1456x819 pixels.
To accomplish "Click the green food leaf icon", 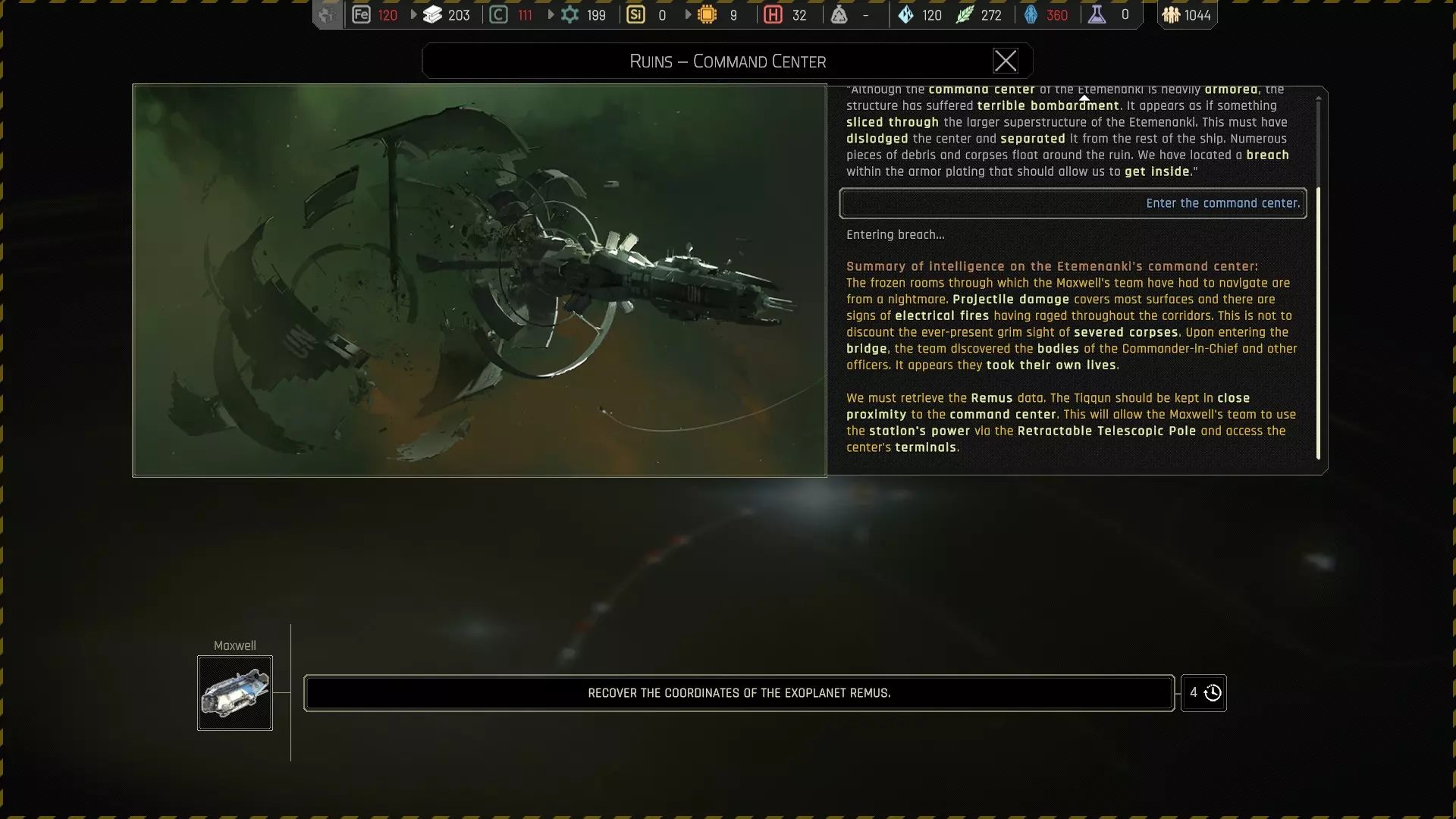I will coord(964,14).
